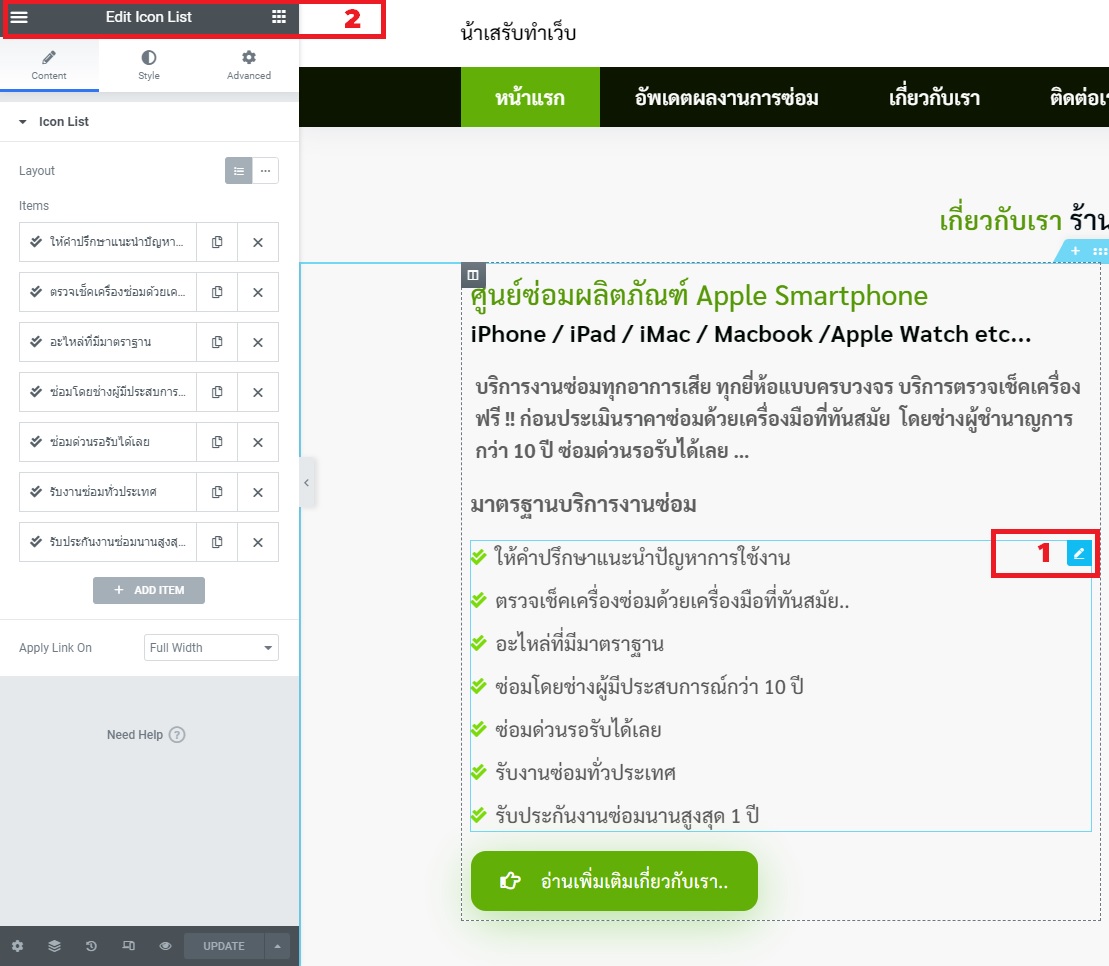Open the widgets grid panel
This screenshot has height=966, width=1109.
pos(279,17)
